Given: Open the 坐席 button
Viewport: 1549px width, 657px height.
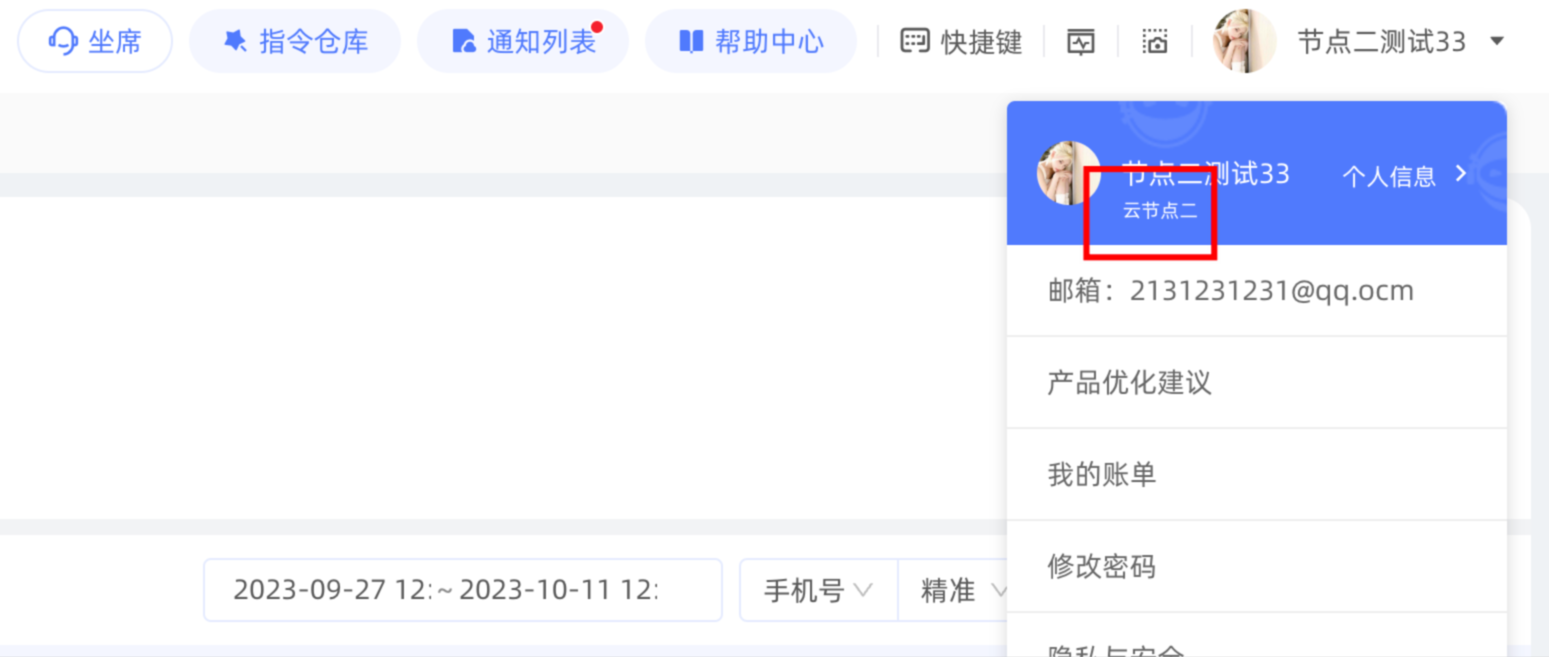Looking at the screenshot, I should tap(95, 41).
